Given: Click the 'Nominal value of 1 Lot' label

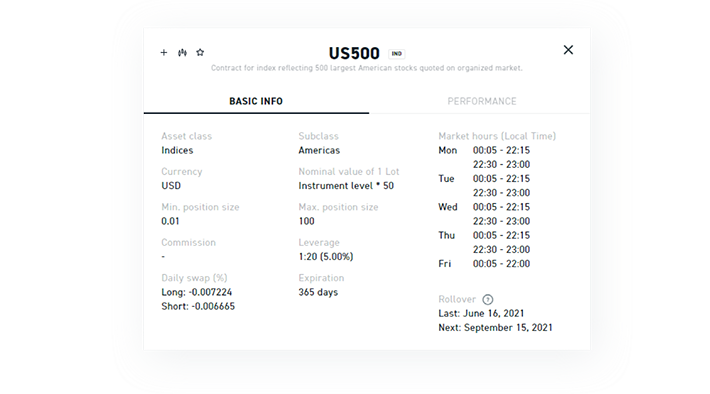Looking at the screenshot, I should pyautogui.click(x=349, y=172).
